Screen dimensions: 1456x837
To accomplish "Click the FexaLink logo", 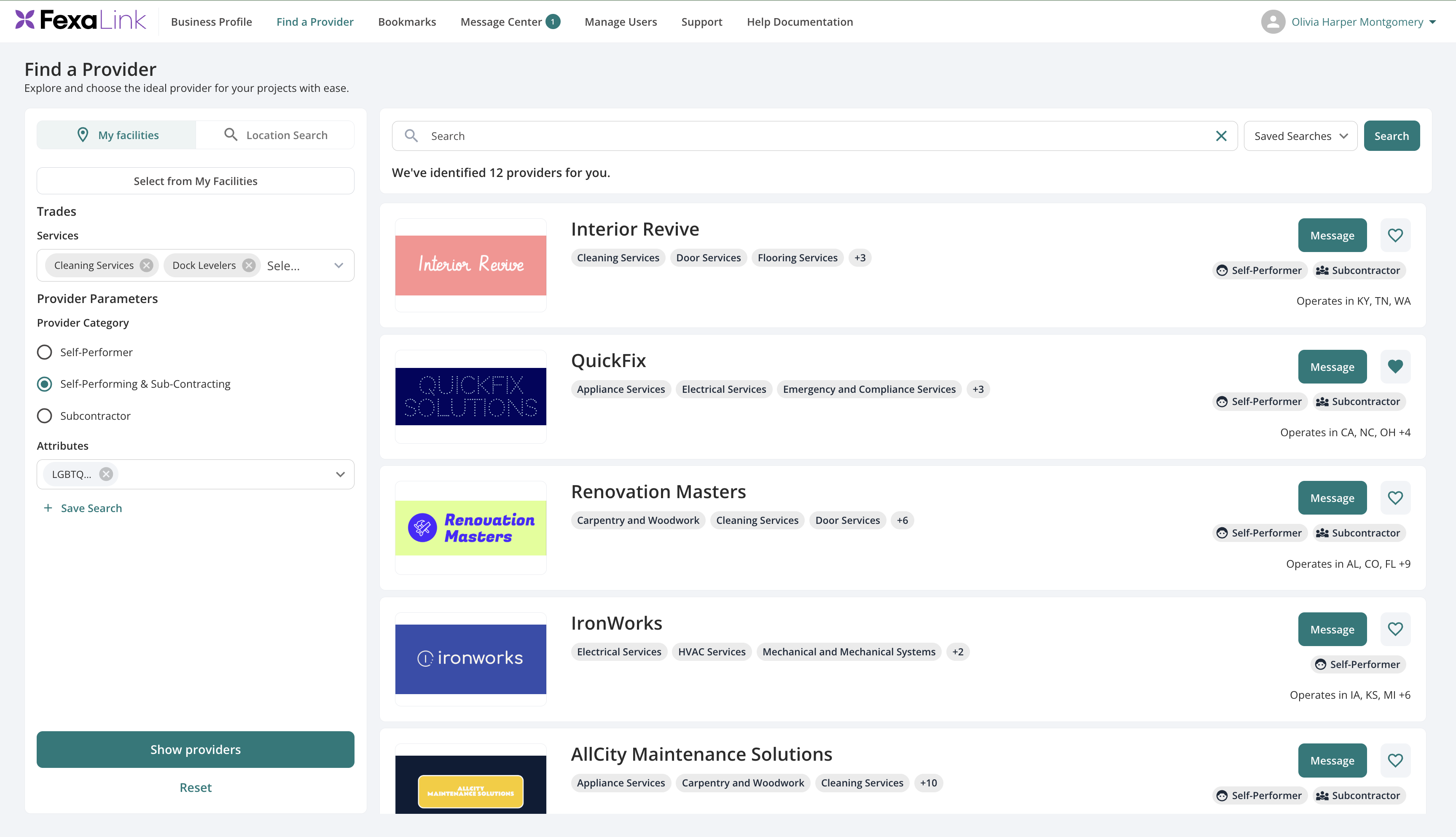I will point(81,21).
